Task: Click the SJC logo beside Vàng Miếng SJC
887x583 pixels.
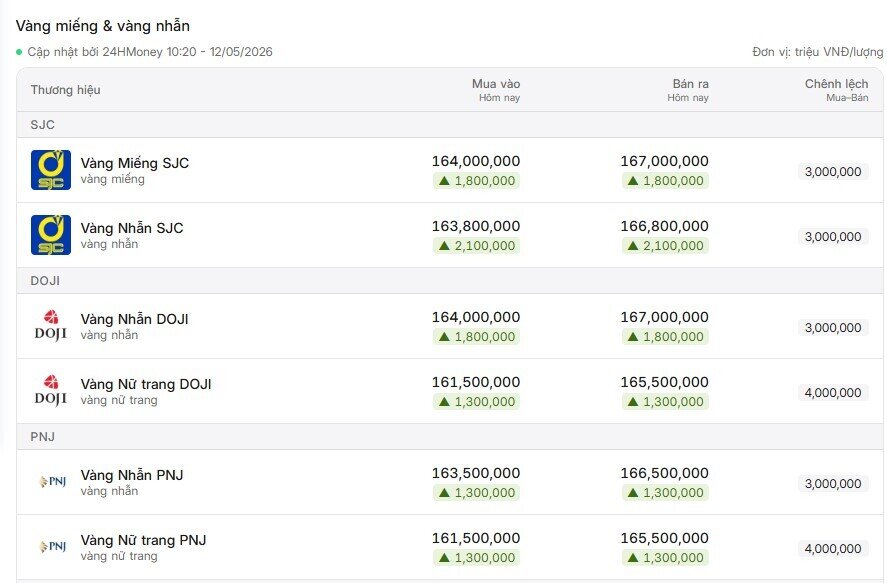Action: click(51, 170)
